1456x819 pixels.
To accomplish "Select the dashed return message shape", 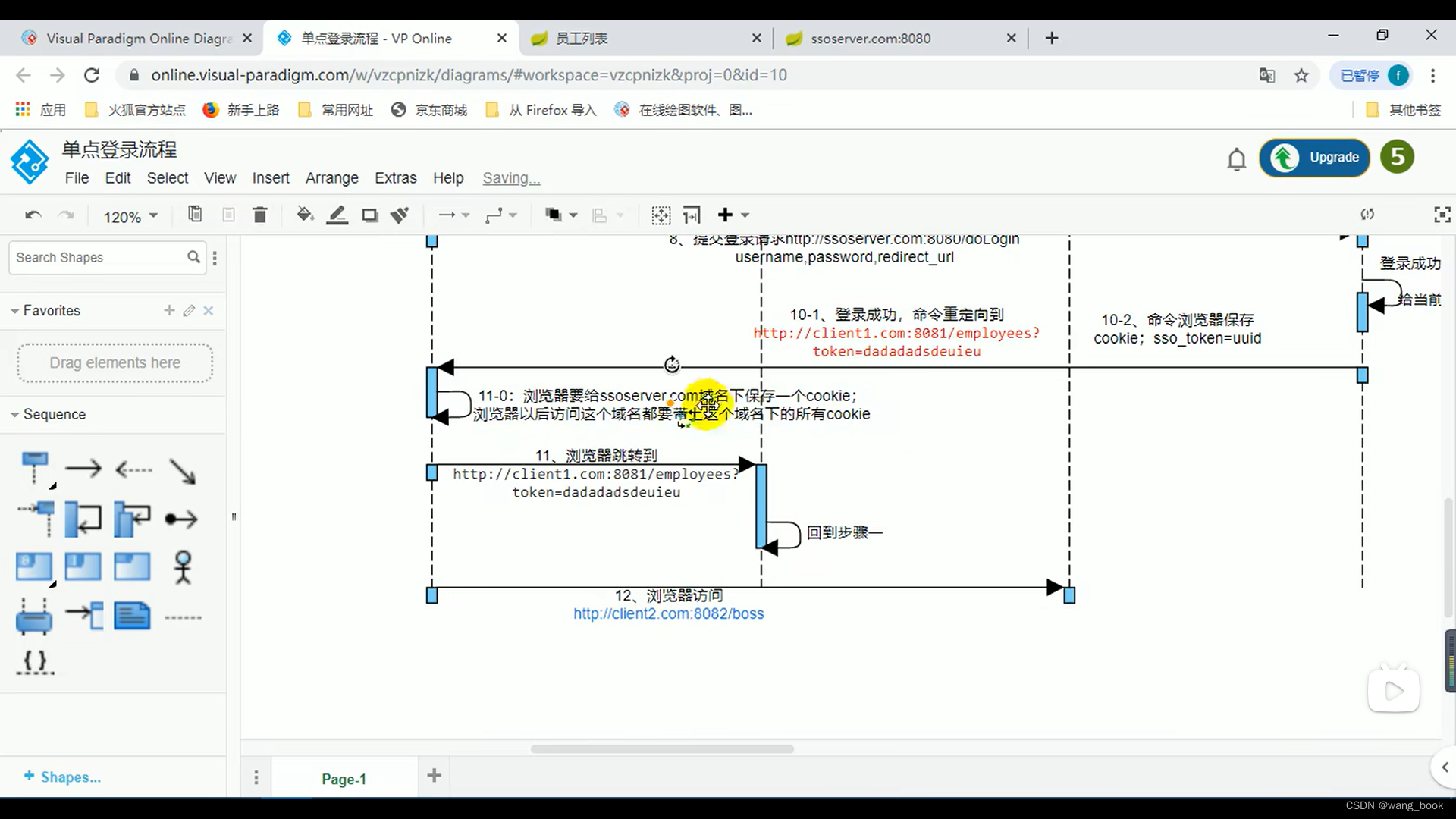I will 133,469.
